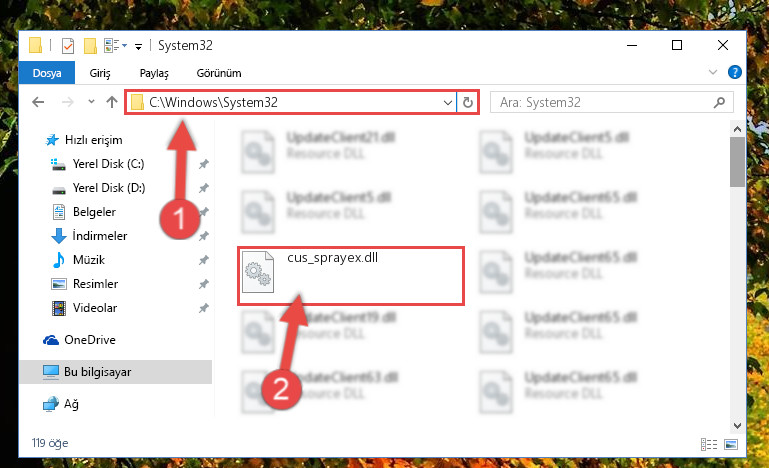Open the Properties quick access toolbar icon

tap(68, 46)
